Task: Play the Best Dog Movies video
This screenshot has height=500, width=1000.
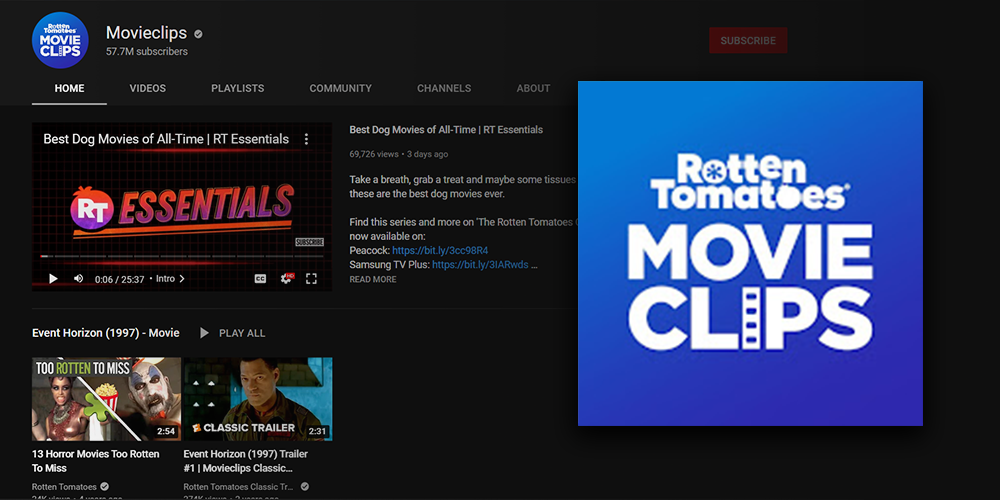Action: click(54, 279)
